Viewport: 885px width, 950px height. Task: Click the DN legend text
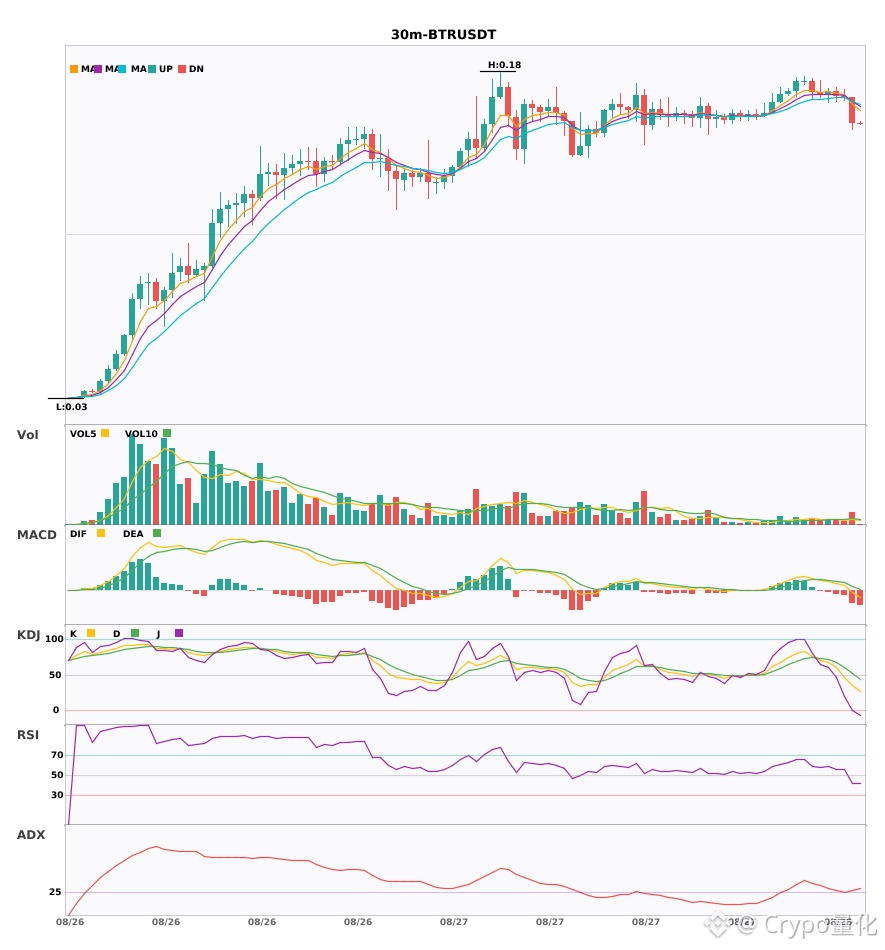(196, 69)
